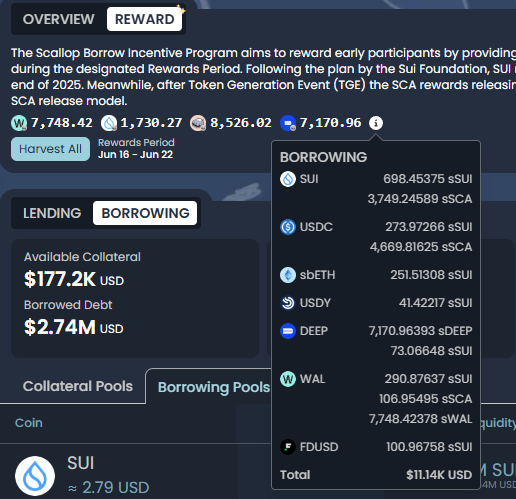Switch to the OVERVIEW tab

59,19
